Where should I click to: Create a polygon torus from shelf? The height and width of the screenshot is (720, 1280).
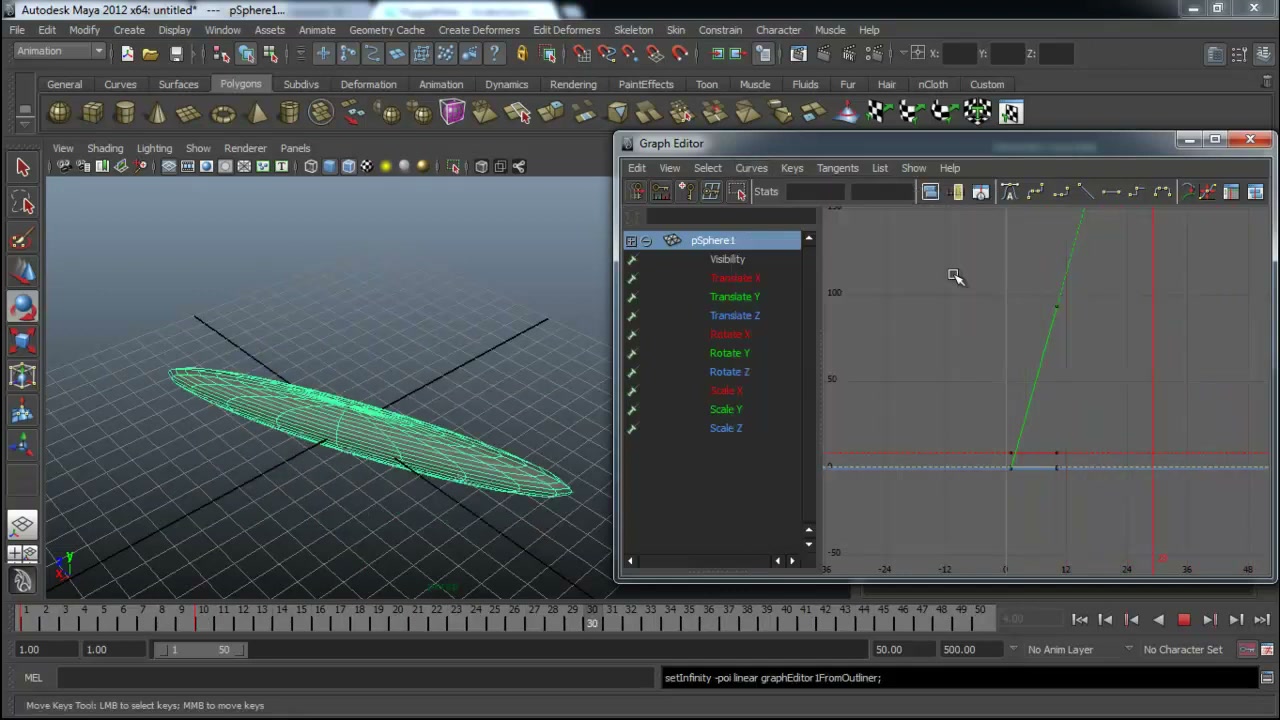(223, 112)
